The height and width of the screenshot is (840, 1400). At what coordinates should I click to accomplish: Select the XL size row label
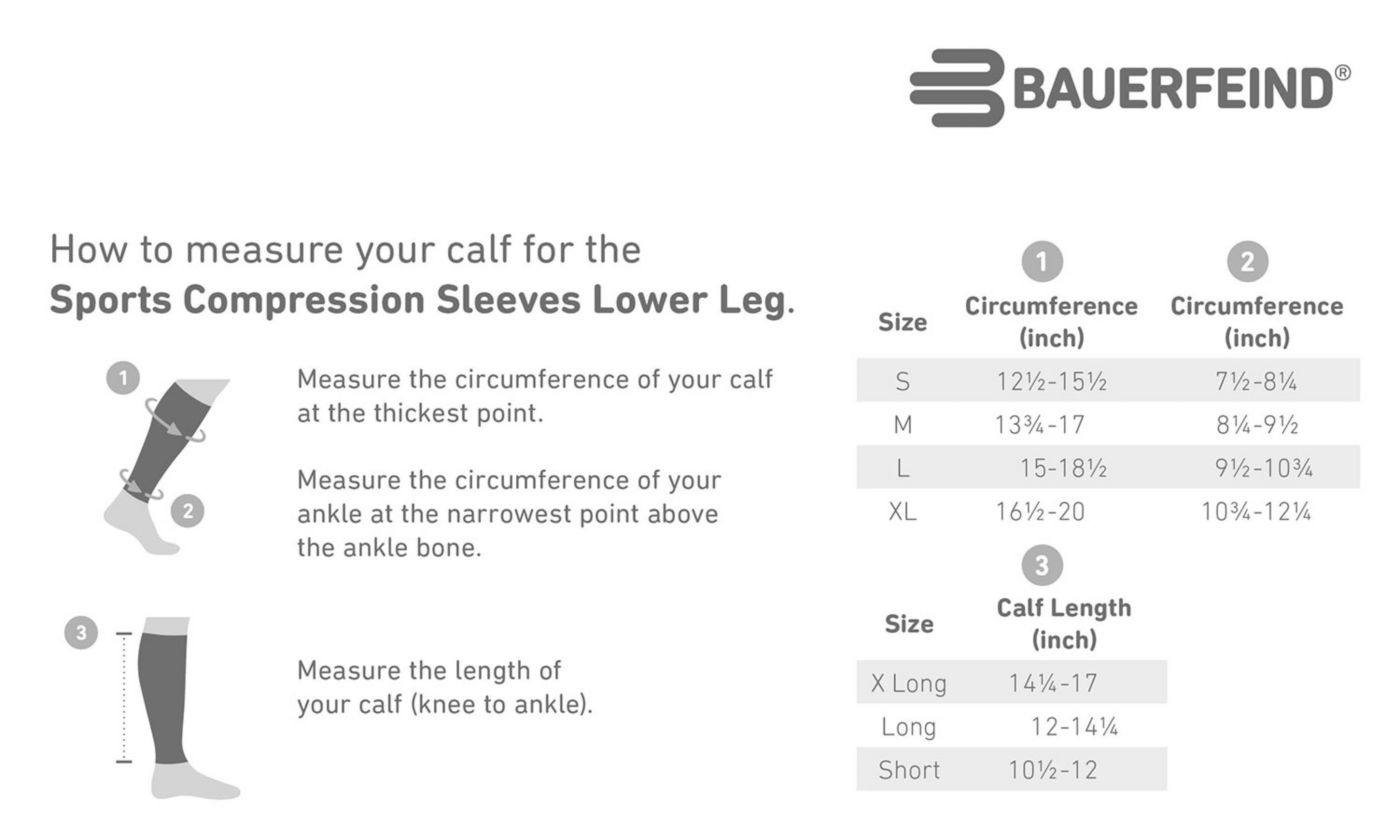(x=902, y=512)
